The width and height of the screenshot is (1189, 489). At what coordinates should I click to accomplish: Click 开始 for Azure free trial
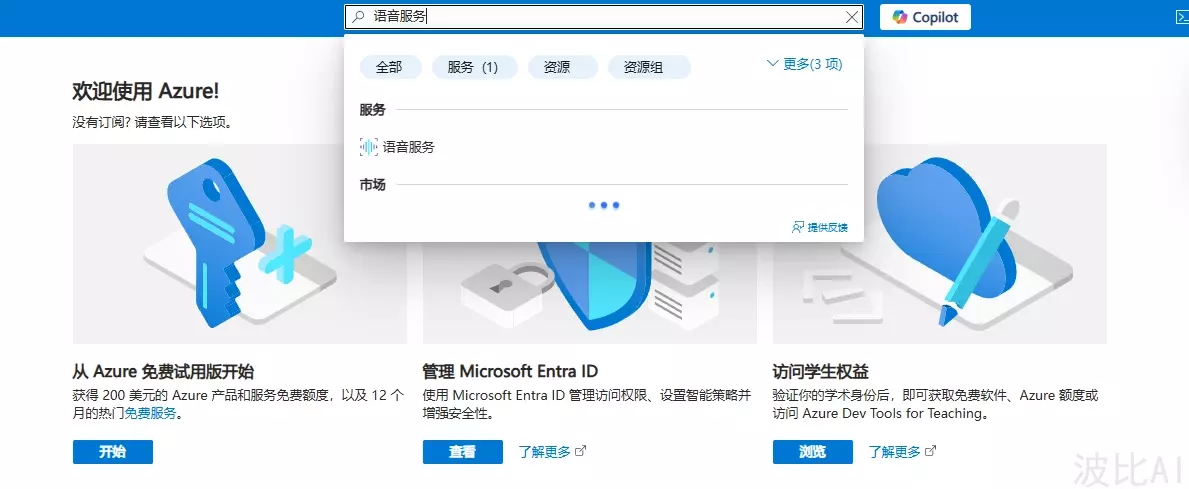tap(113, 452)
